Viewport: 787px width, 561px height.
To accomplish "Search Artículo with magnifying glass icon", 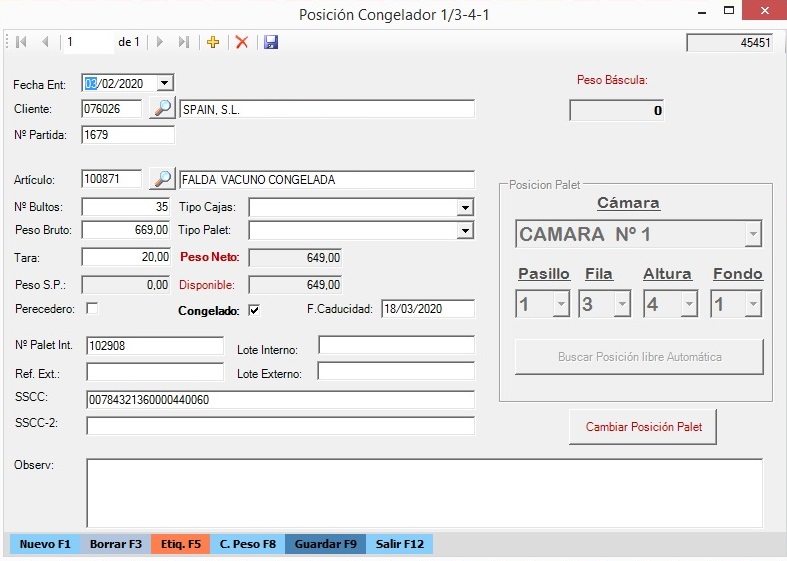I will point(161,179).
